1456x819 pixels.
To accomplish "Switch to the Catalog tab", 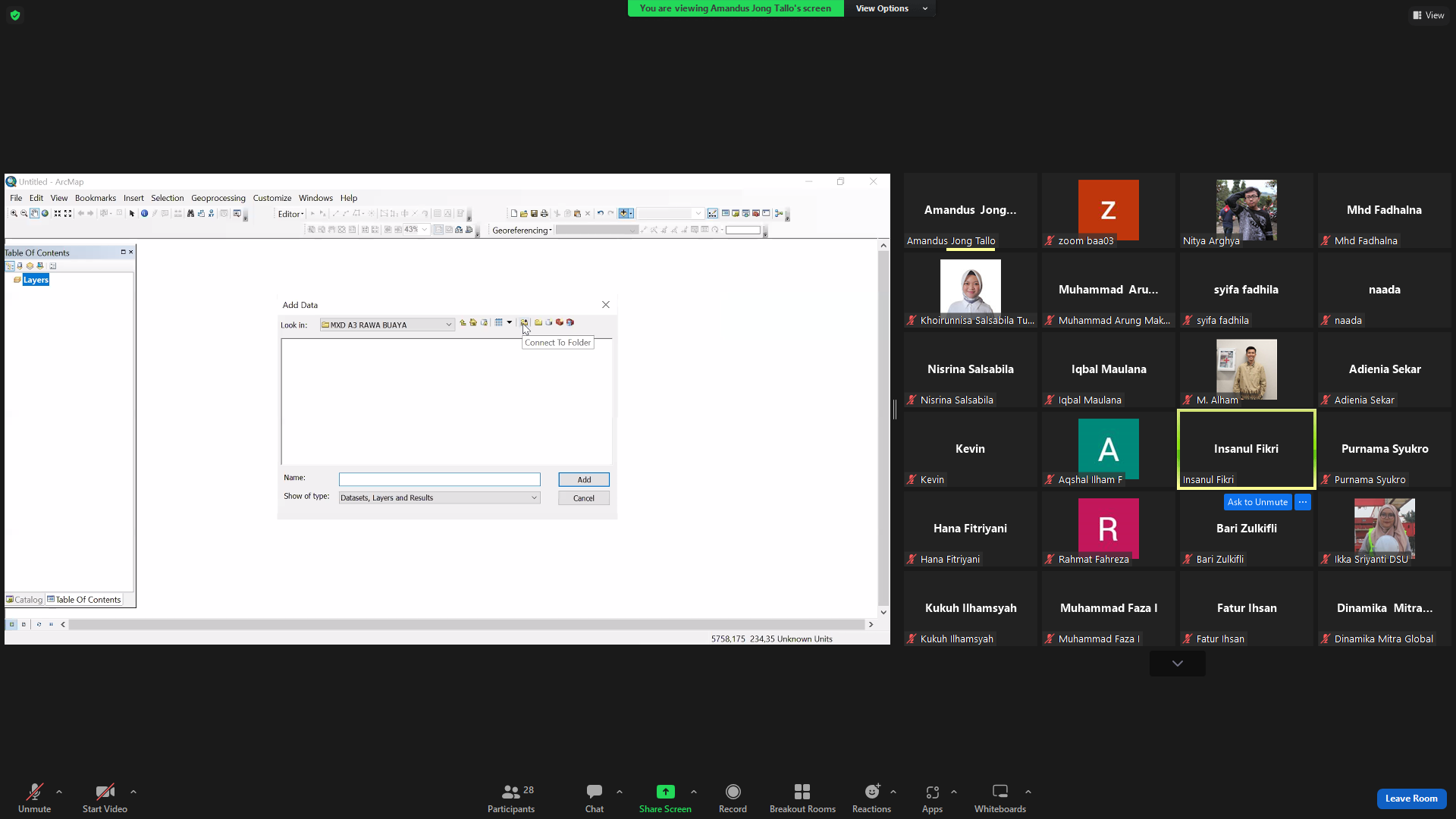I will (x=24, y=600).
